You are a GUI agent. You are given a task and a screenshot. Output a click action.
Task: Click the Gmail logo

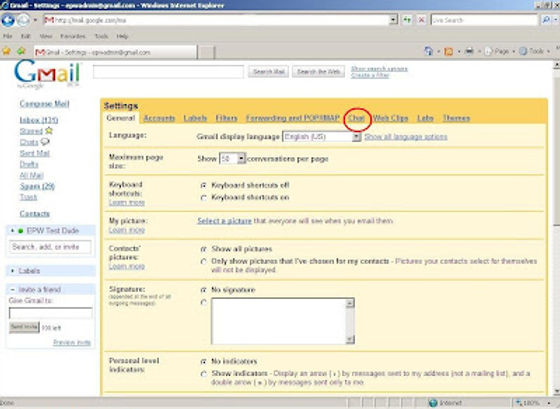(x=47, y=74)
